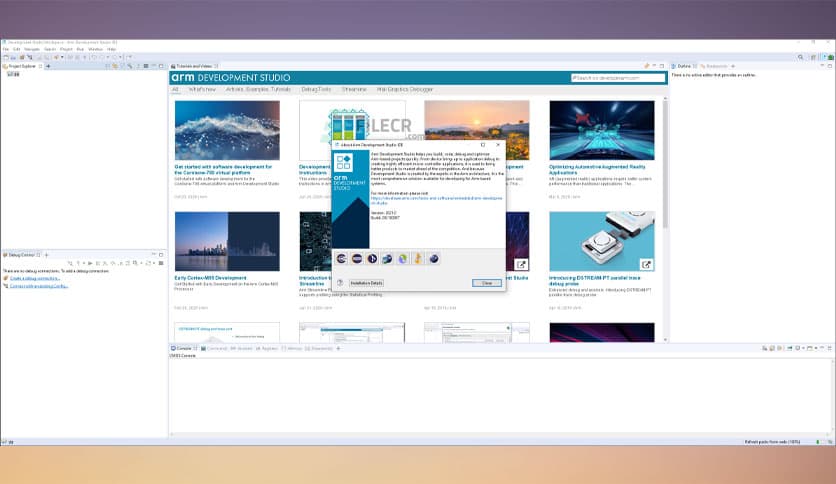
Task: Filter by Articles, Examples, Tutorials
Action: [259, 90]
